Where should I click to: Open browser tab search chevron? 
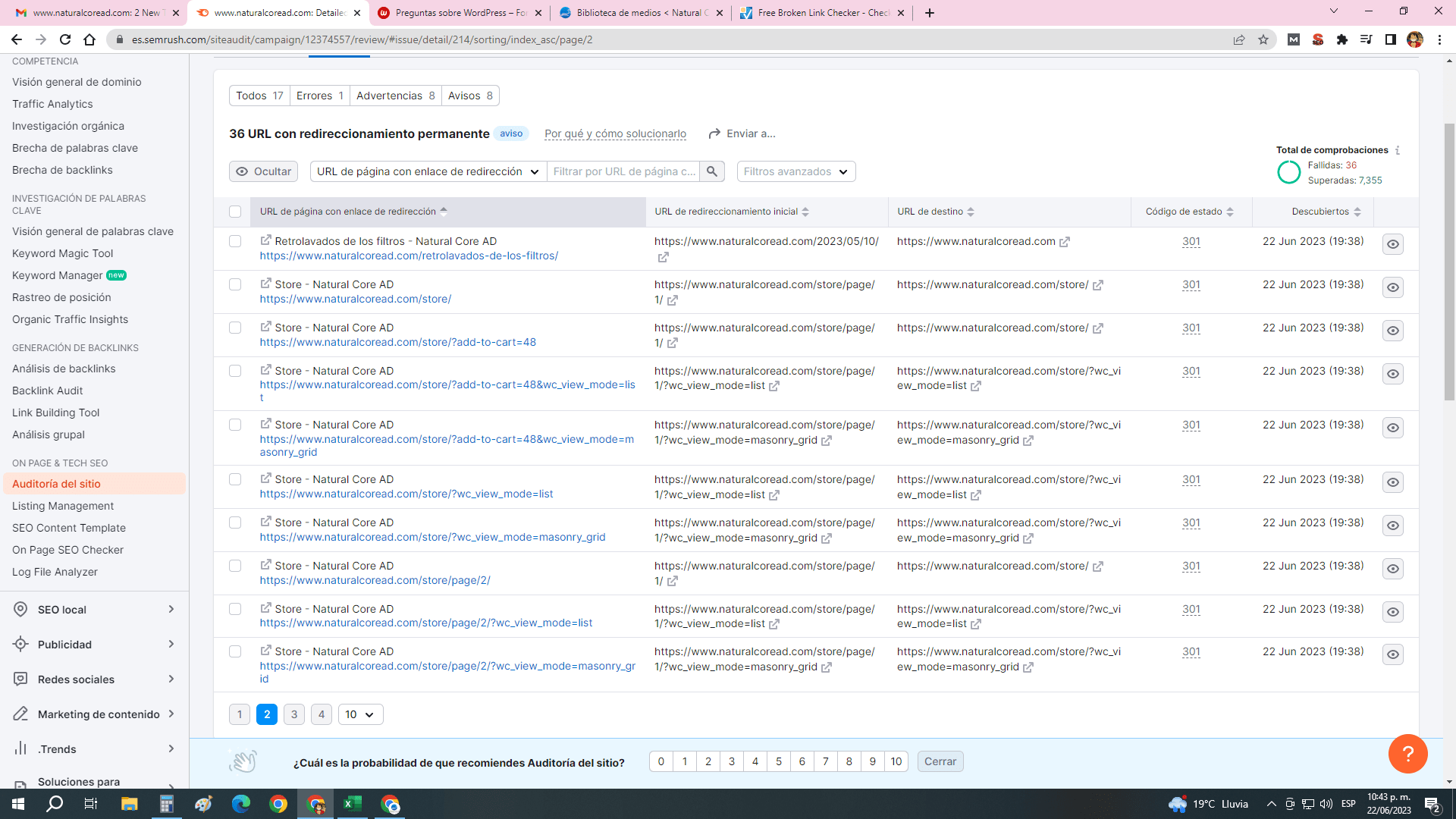(1334, 11)
